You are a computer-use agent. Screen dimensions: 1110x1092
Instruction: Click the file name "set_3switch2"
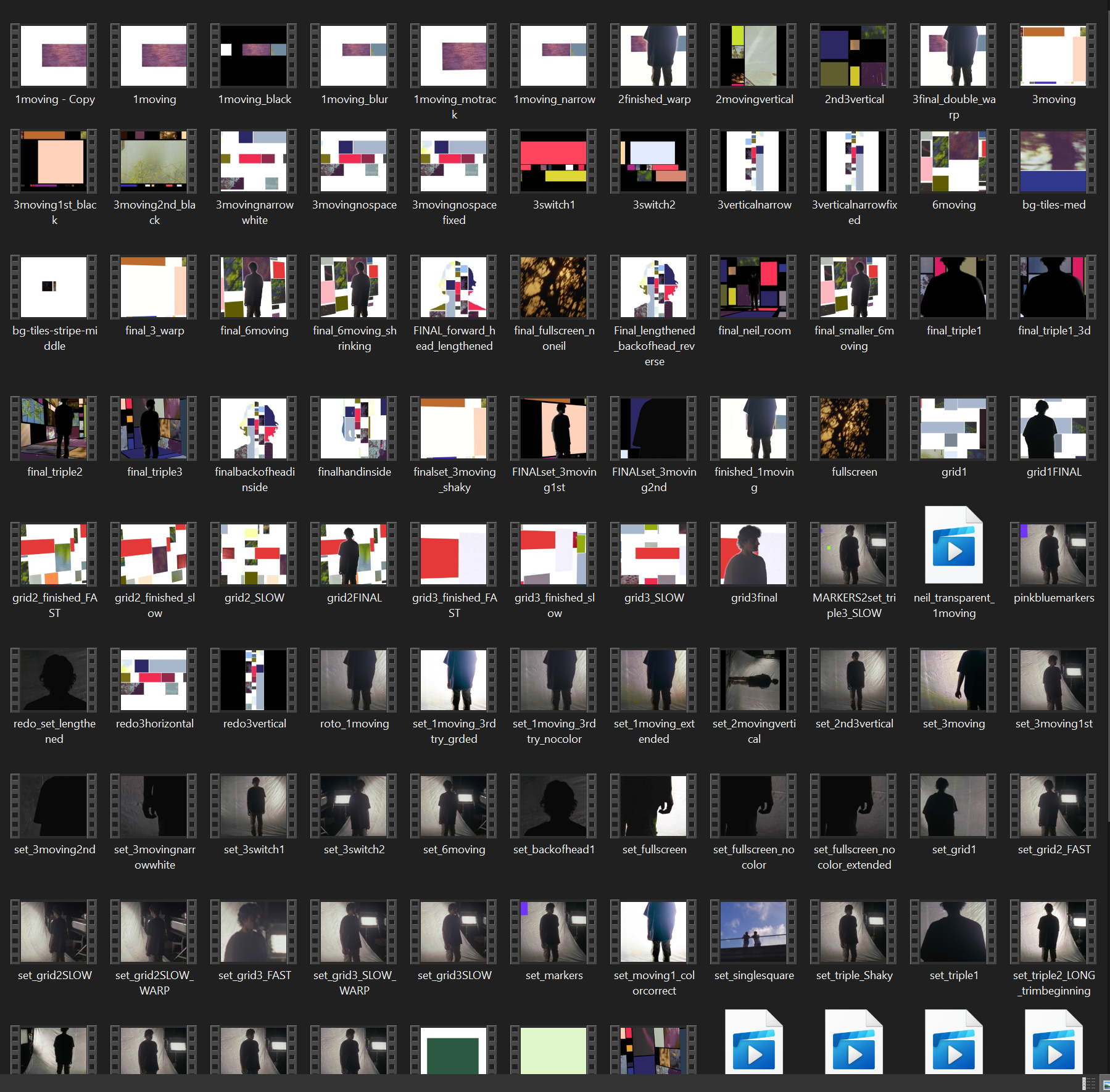[354, 850]
